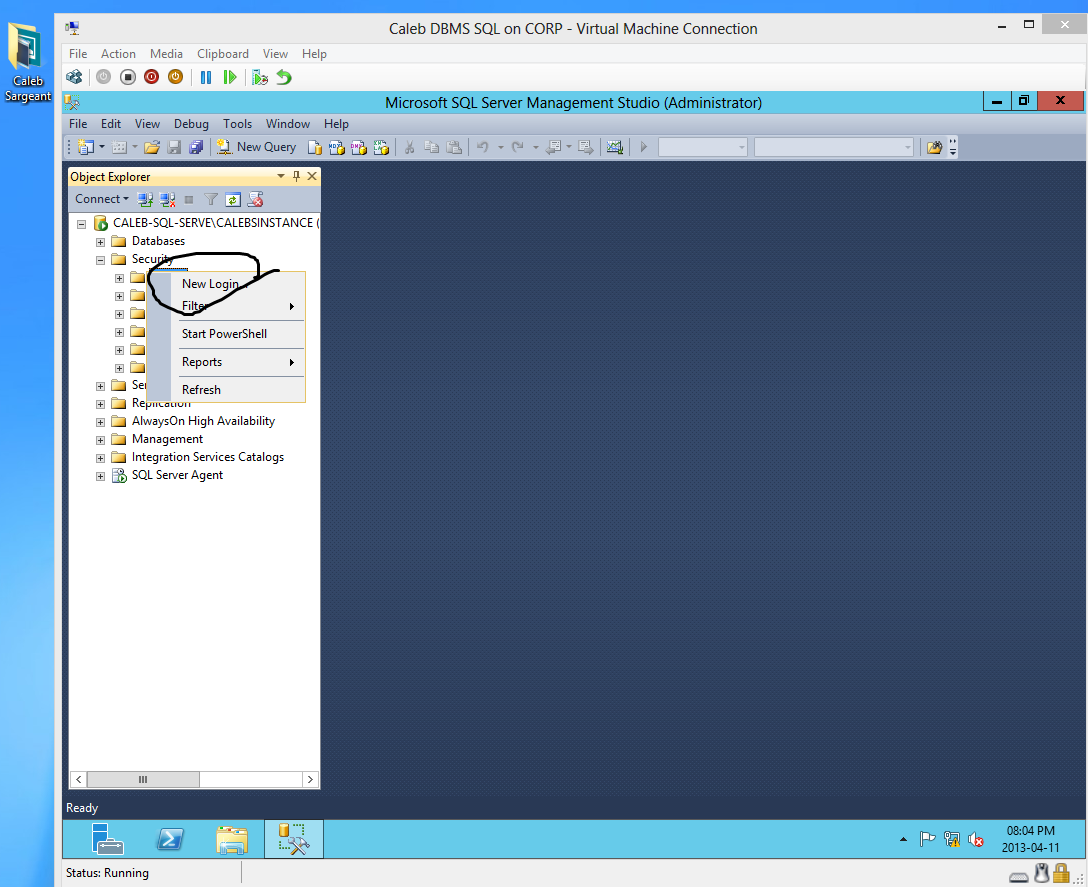Viewport: 1088px width, 887px height.
Task: Pause the virtual machine
Action: point(206,77)
